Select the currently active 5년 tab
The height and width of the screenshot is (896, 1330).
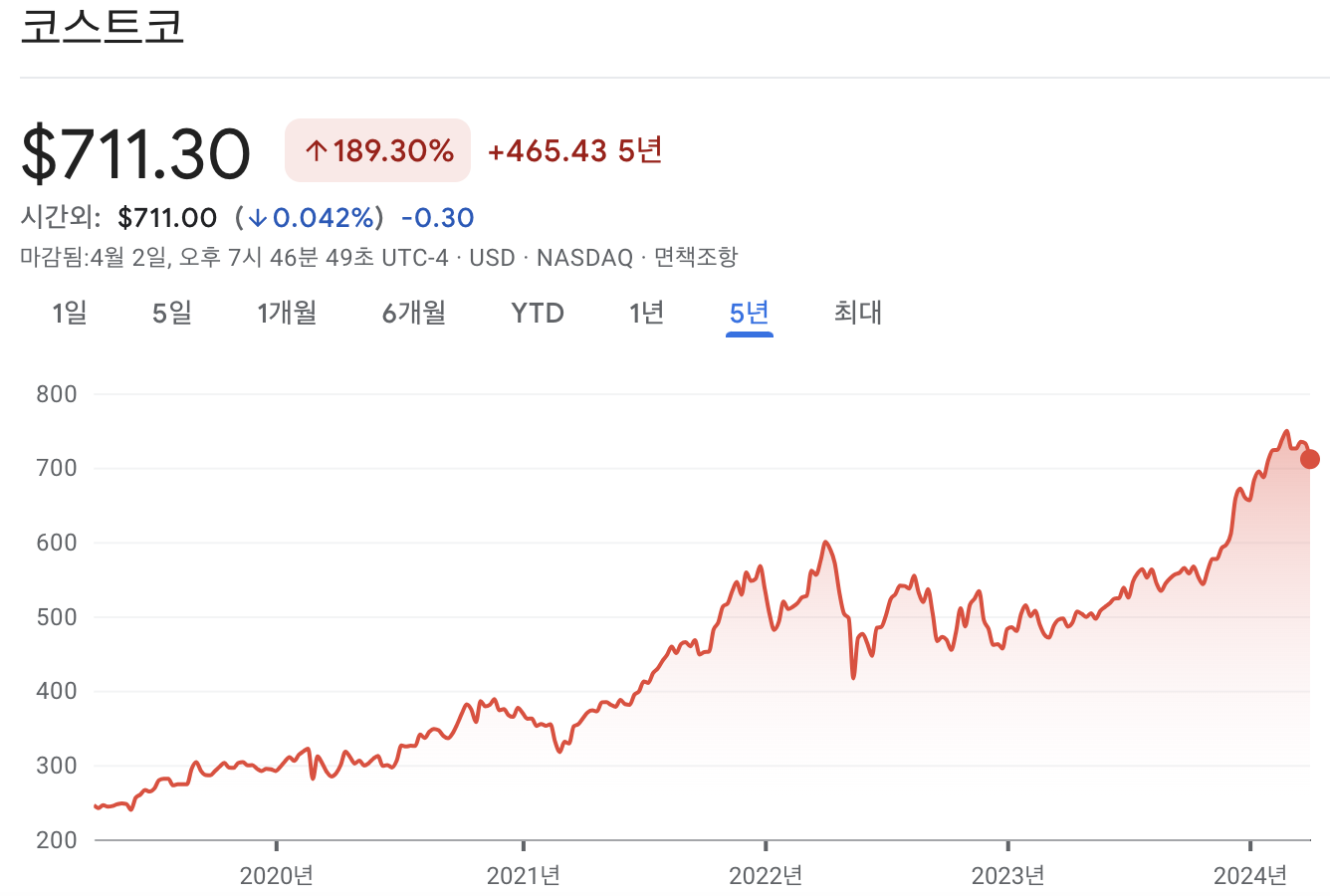point(750,313)
